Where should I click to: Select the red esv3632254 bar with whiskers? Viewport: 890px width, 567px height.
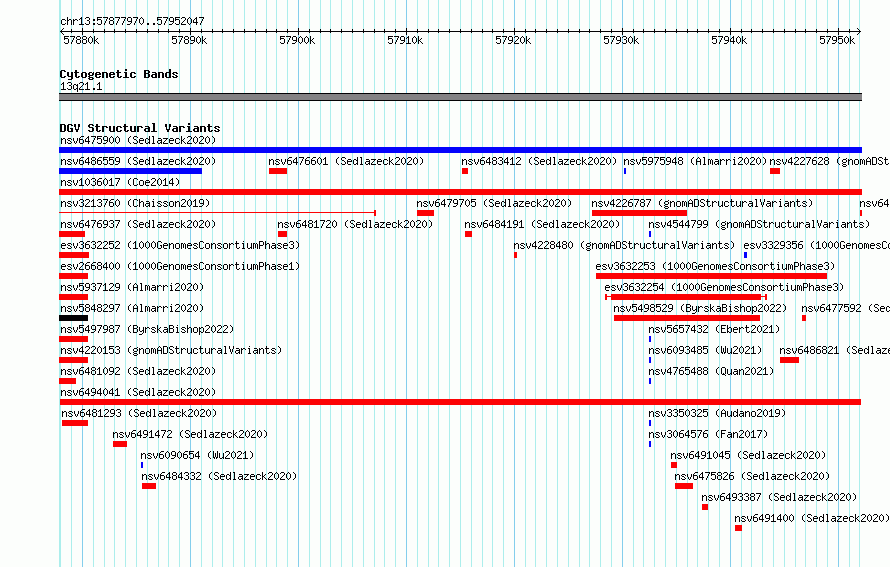[686, 297]
